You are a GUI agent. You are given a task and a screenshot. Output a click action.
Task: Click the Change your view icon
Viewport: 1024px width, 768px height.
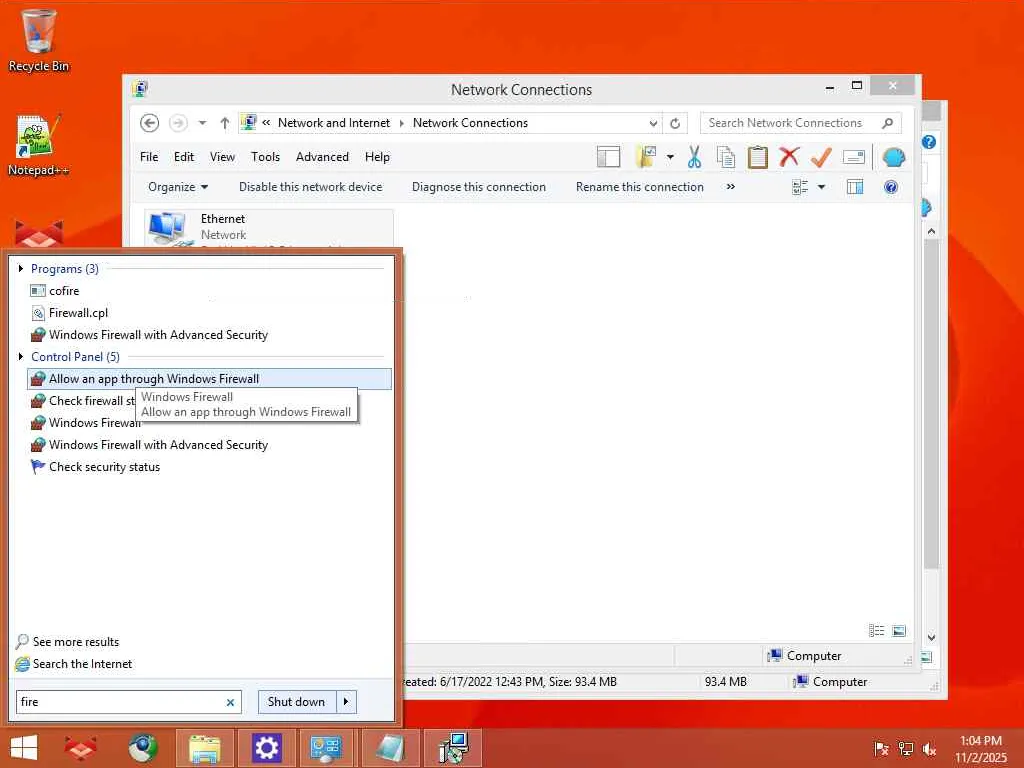click(x=800, y=187)
